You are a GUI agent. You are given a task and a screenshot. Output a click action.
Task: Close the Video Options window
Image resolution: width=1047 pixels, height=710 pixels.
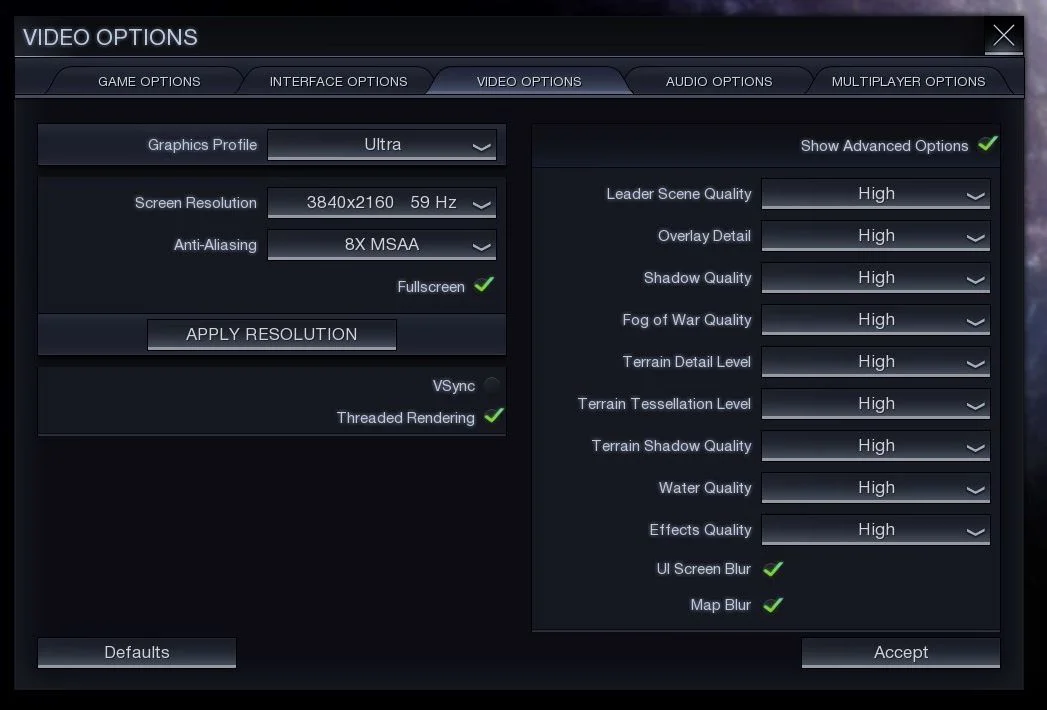click(x=1003, y=35)
